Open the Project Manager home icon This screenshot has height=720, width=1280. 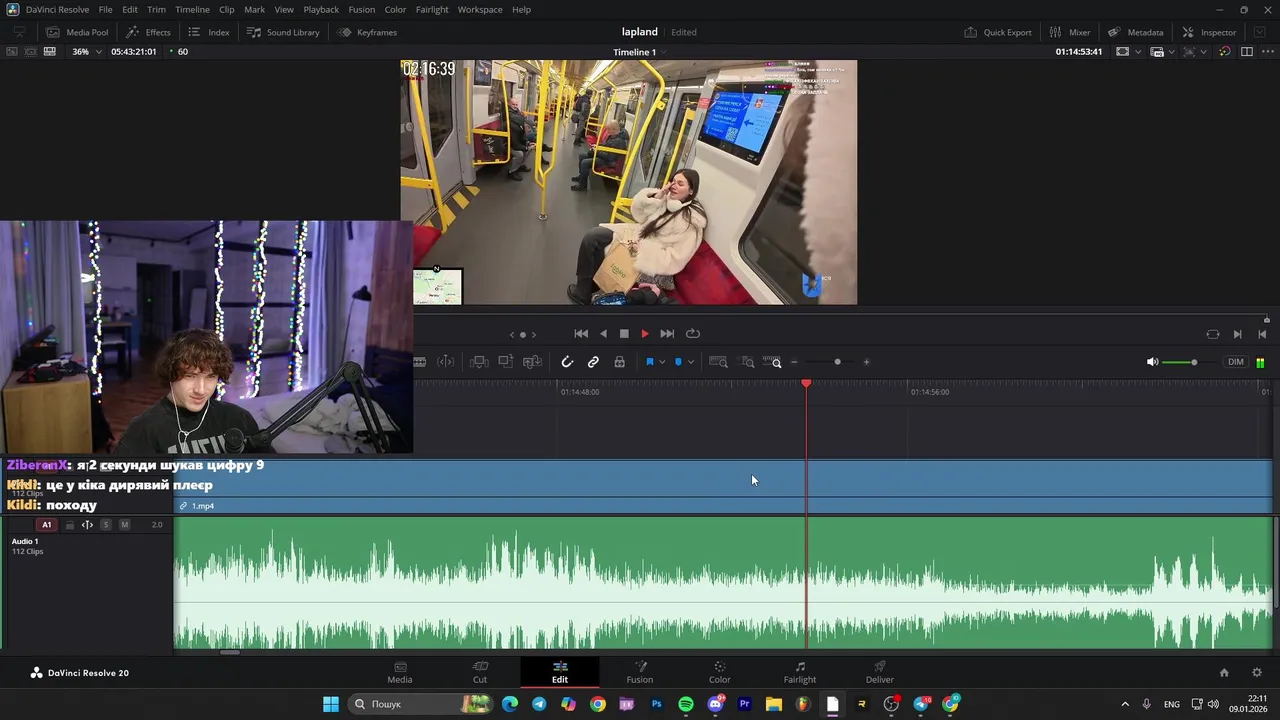click(x=1224, y=673)
